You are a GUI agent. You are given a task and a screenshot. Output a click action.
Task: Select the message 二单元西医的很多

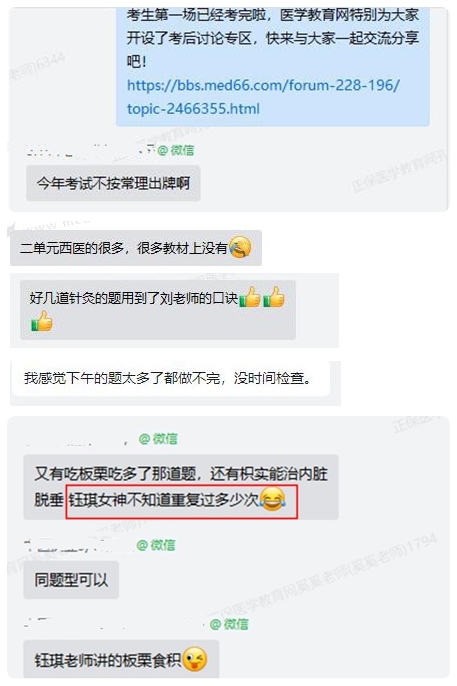(x=136, y=248)
